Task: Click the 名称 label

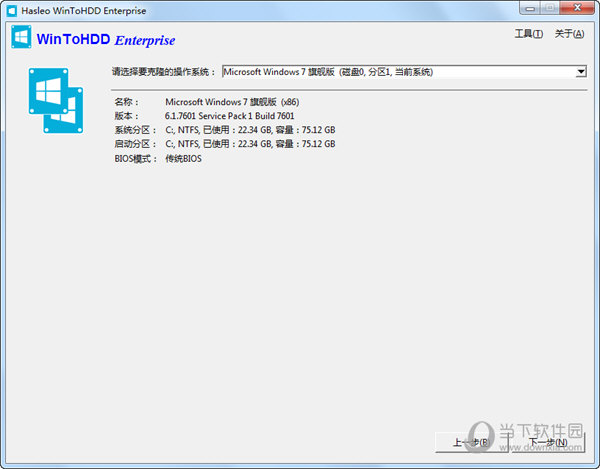Action: (127, 102)
